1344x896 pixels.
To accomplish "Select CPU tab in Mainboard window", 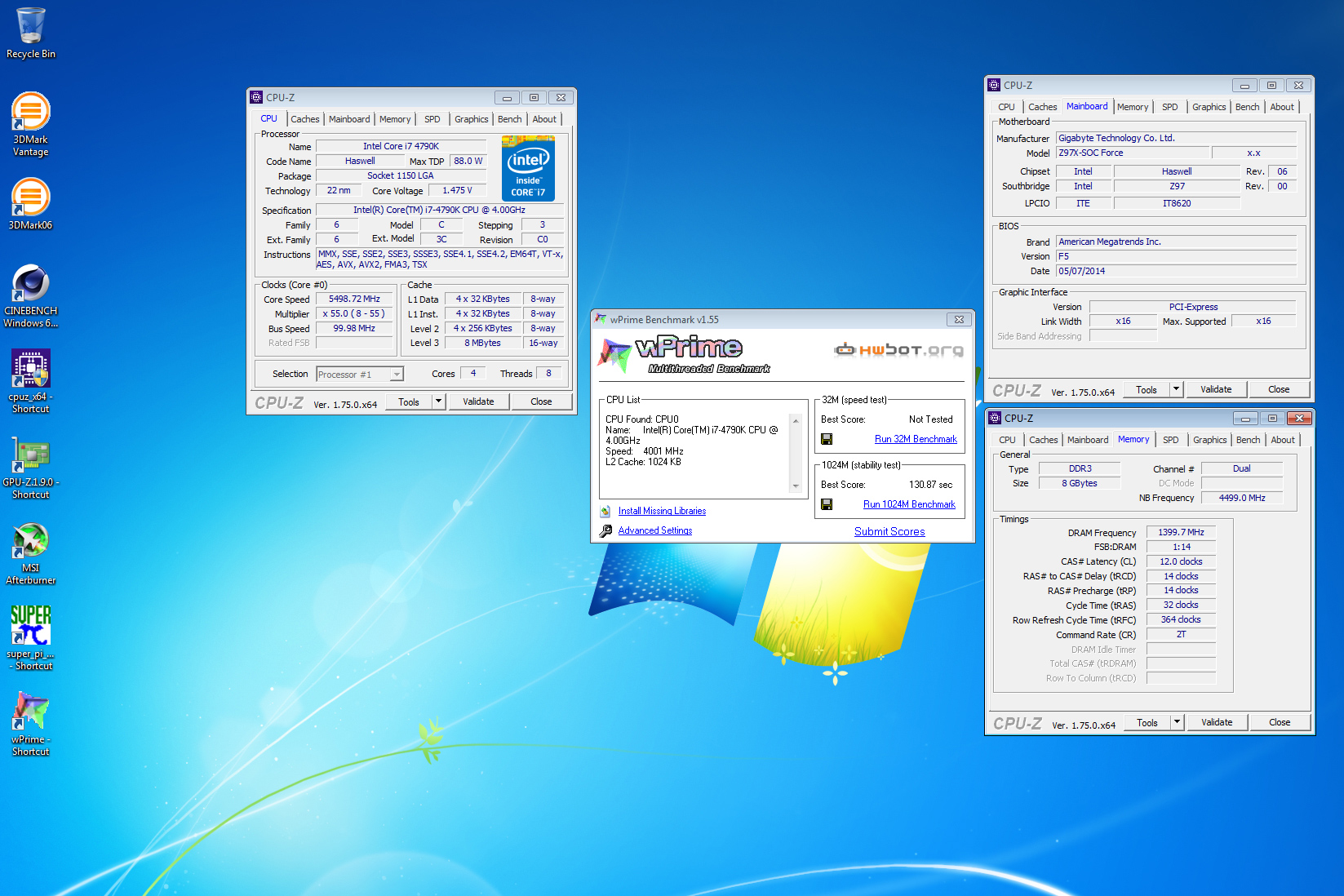I will tap(1007, 107).
